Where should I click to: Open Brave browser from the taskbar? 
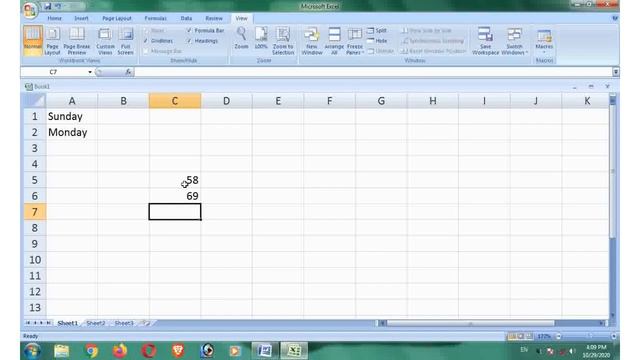[178, 351]
